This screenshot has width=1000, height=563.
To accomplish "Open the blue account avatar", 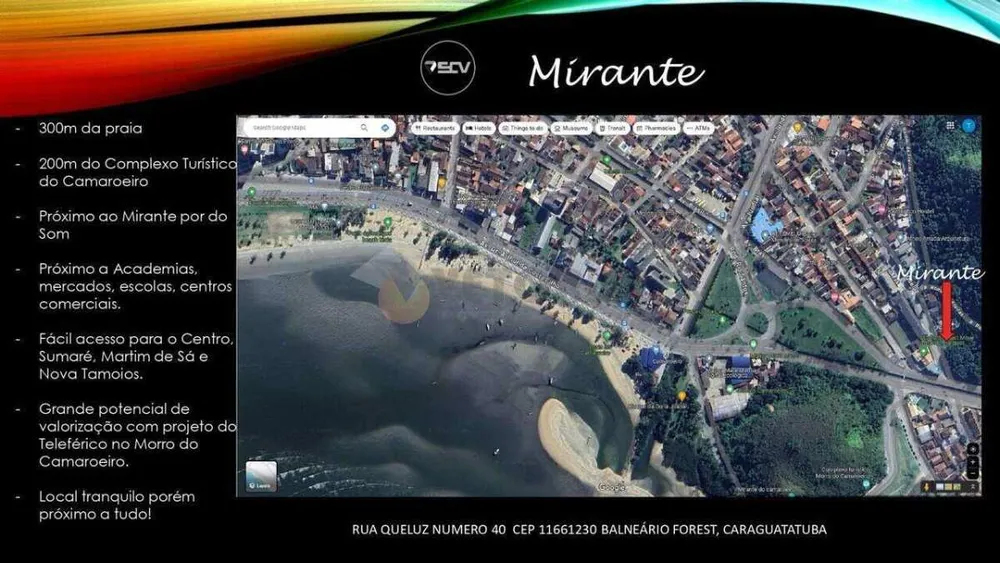I will (968, 126).
